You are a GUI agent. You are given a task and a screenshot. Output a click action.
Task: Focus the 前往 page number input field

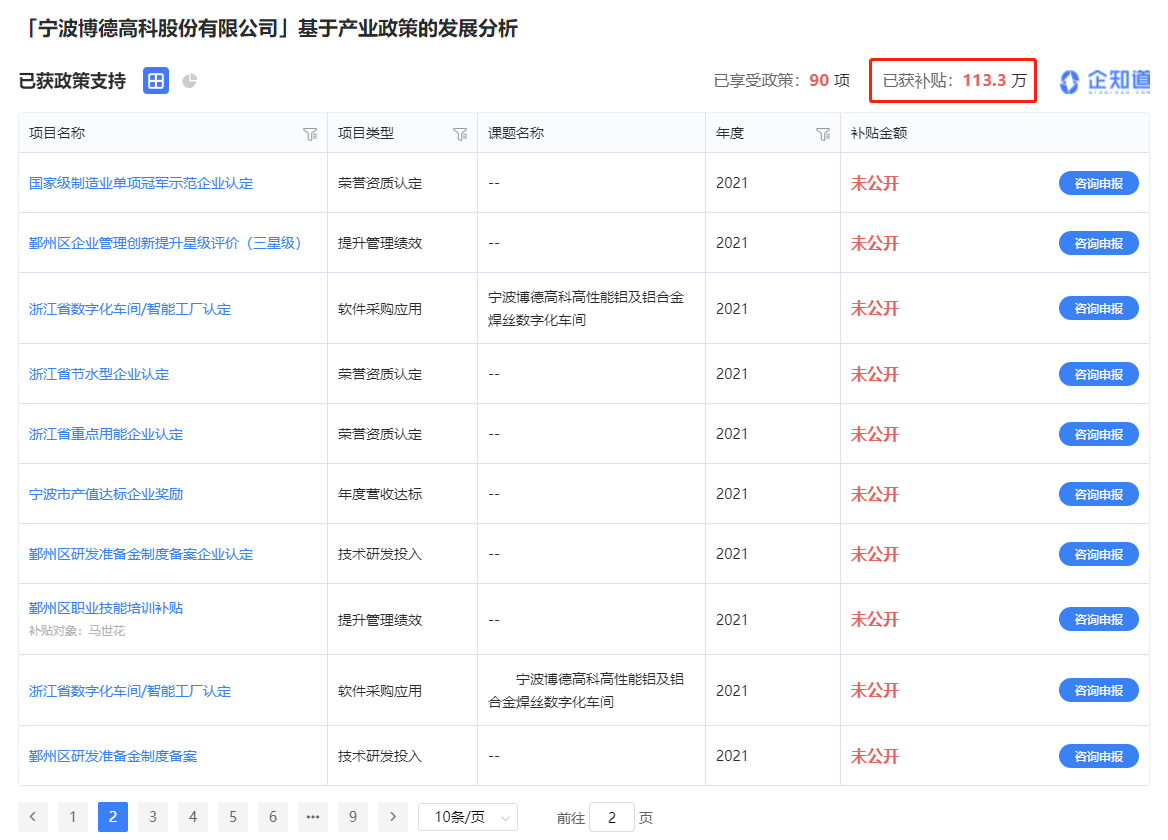click(612, 817)
